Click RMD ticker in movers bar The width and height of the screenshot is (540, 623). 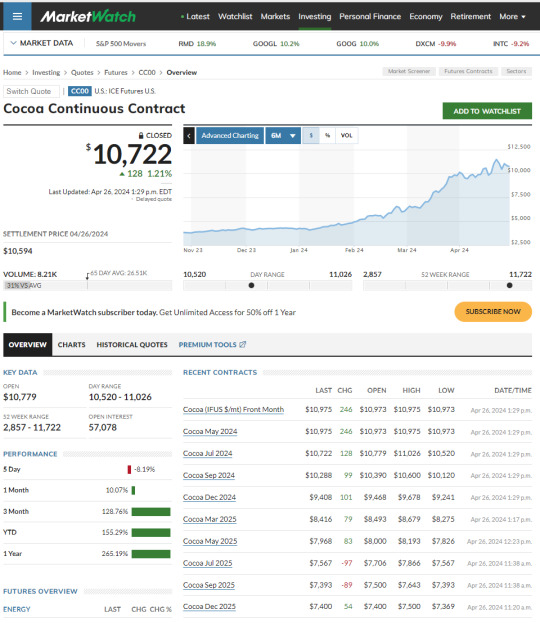pos(197,43)
